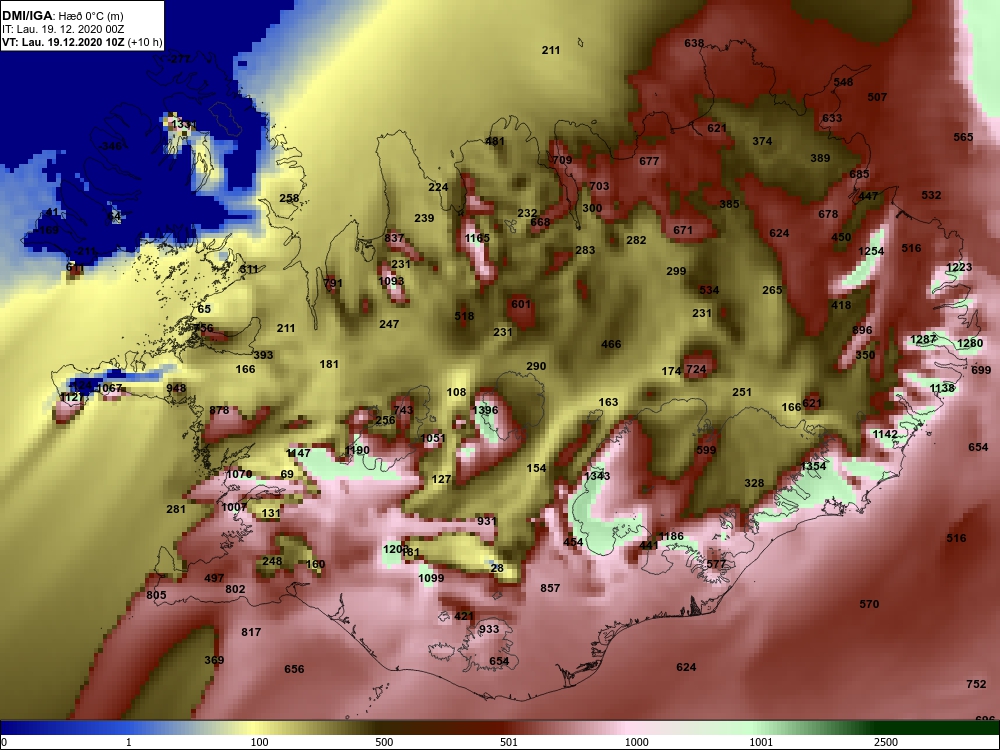Select the map value '599'
1000x750 pixels.
tap(706, 450)
